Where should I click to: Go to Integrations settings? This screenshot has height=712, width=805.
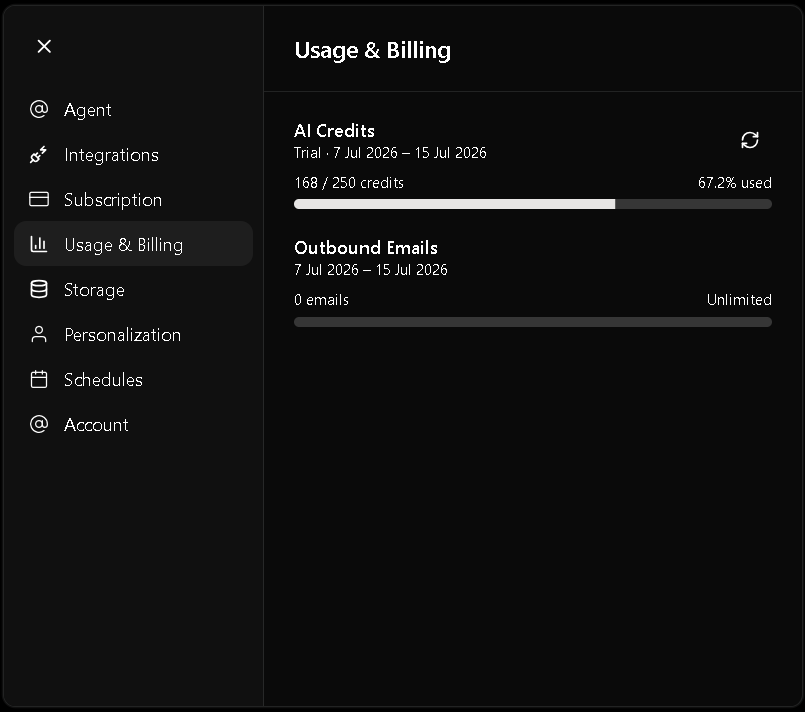click(133, 155)
